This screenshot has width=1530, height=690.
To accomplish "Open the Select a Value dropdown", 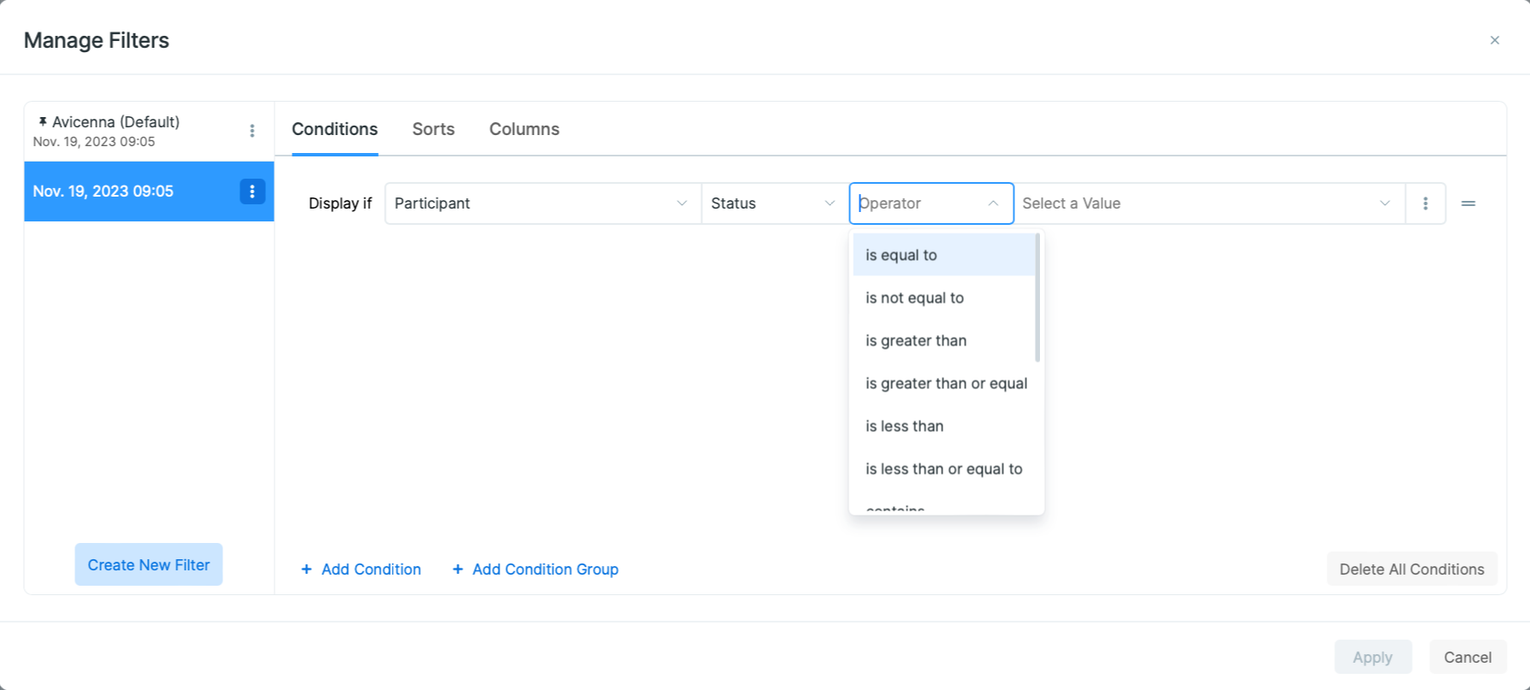I will (1206, 203).
